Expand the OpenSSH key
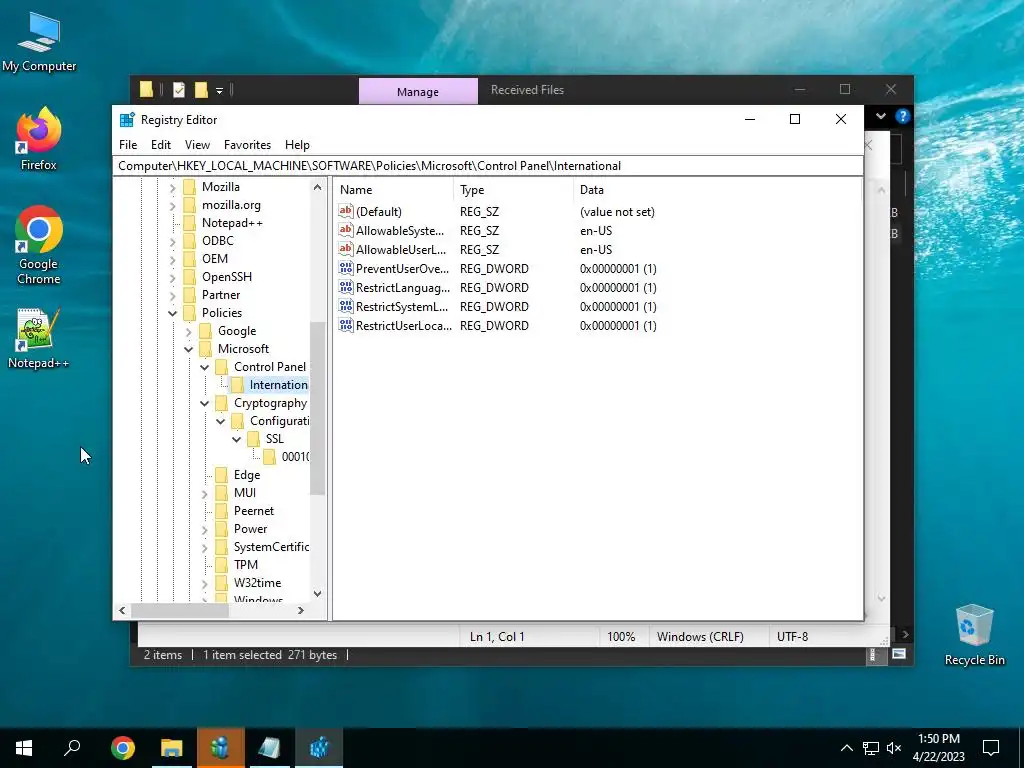The image size is (1024, 768). (x=172, y=277)
